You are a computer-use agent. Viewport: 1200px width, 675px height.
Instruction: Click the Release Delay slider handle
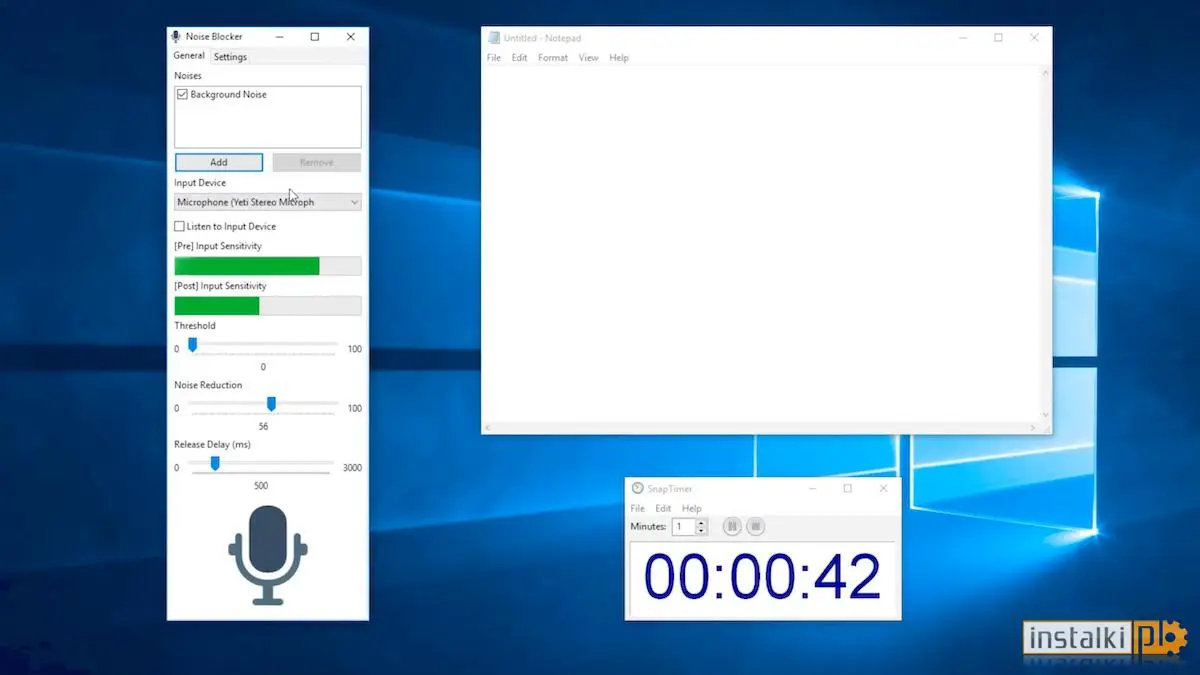coord(215,463)
